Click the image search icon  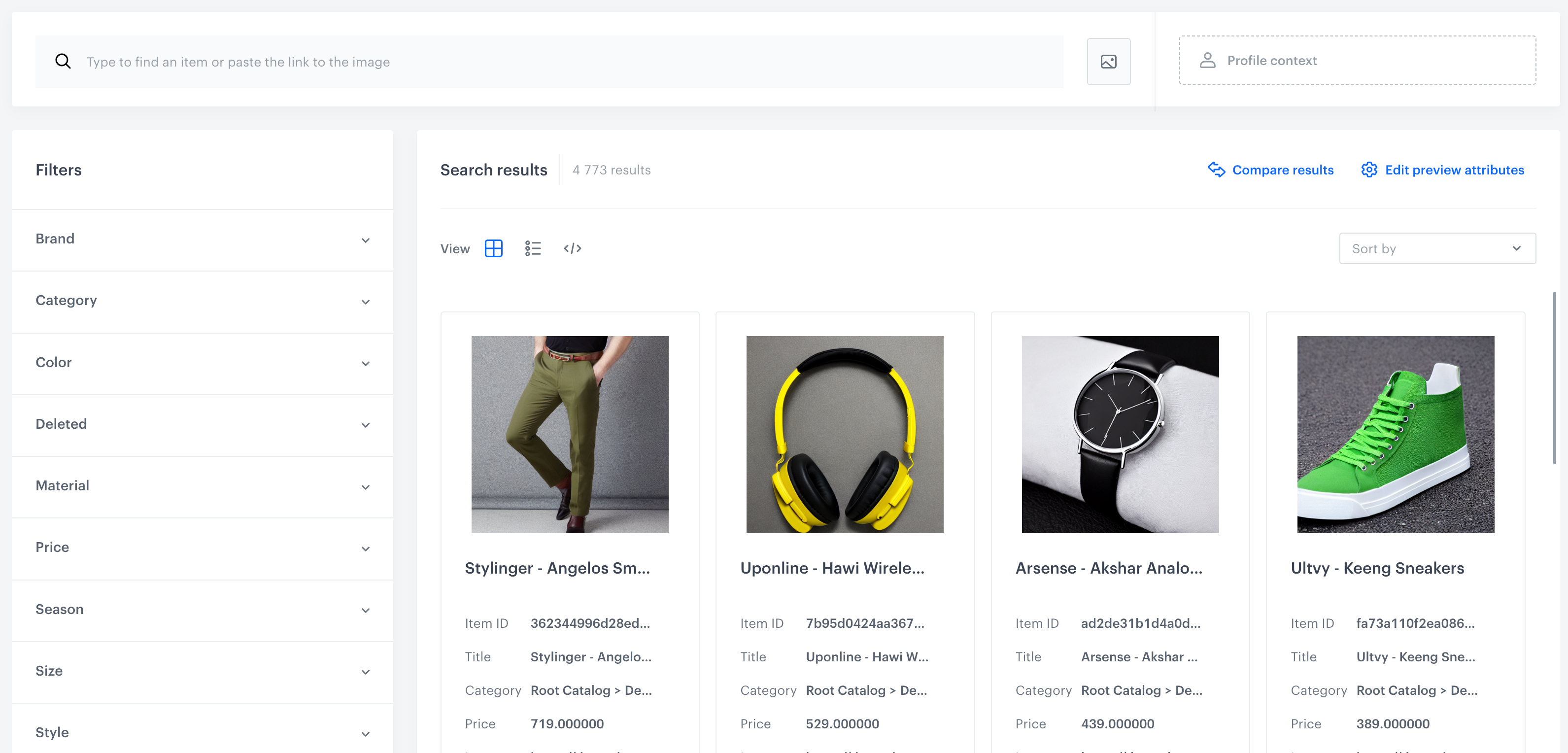click(x=1109, y=61)
